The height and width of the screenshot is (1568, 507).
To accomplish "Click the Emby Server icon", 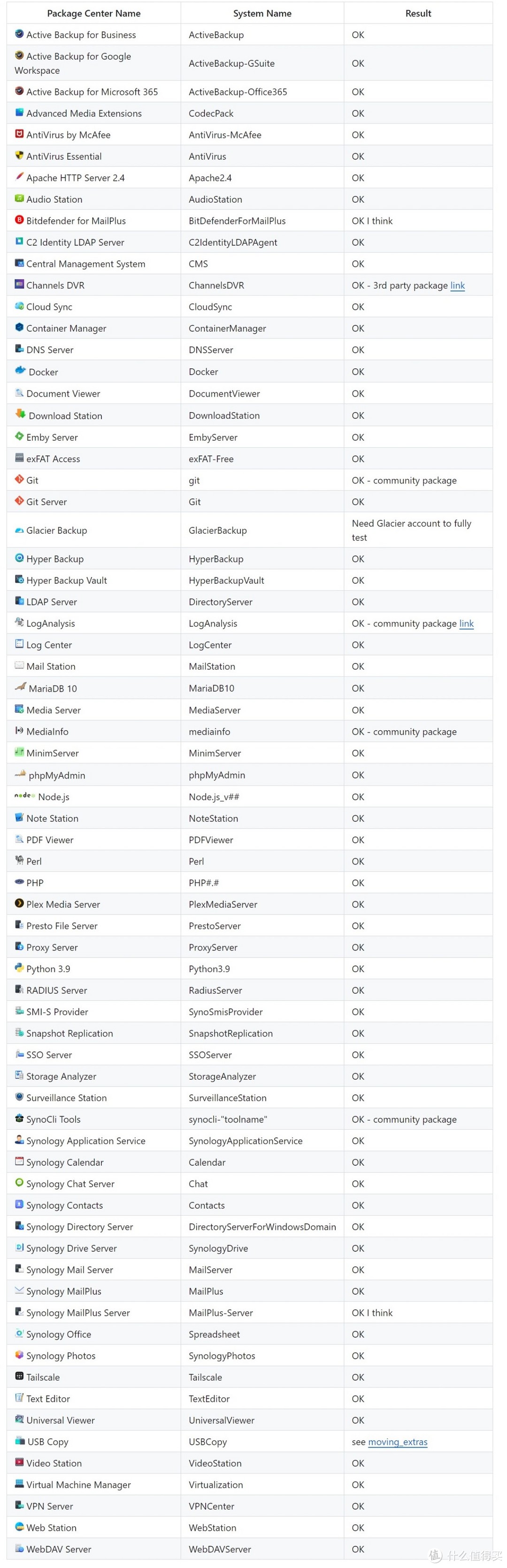I will coord(19,437).
